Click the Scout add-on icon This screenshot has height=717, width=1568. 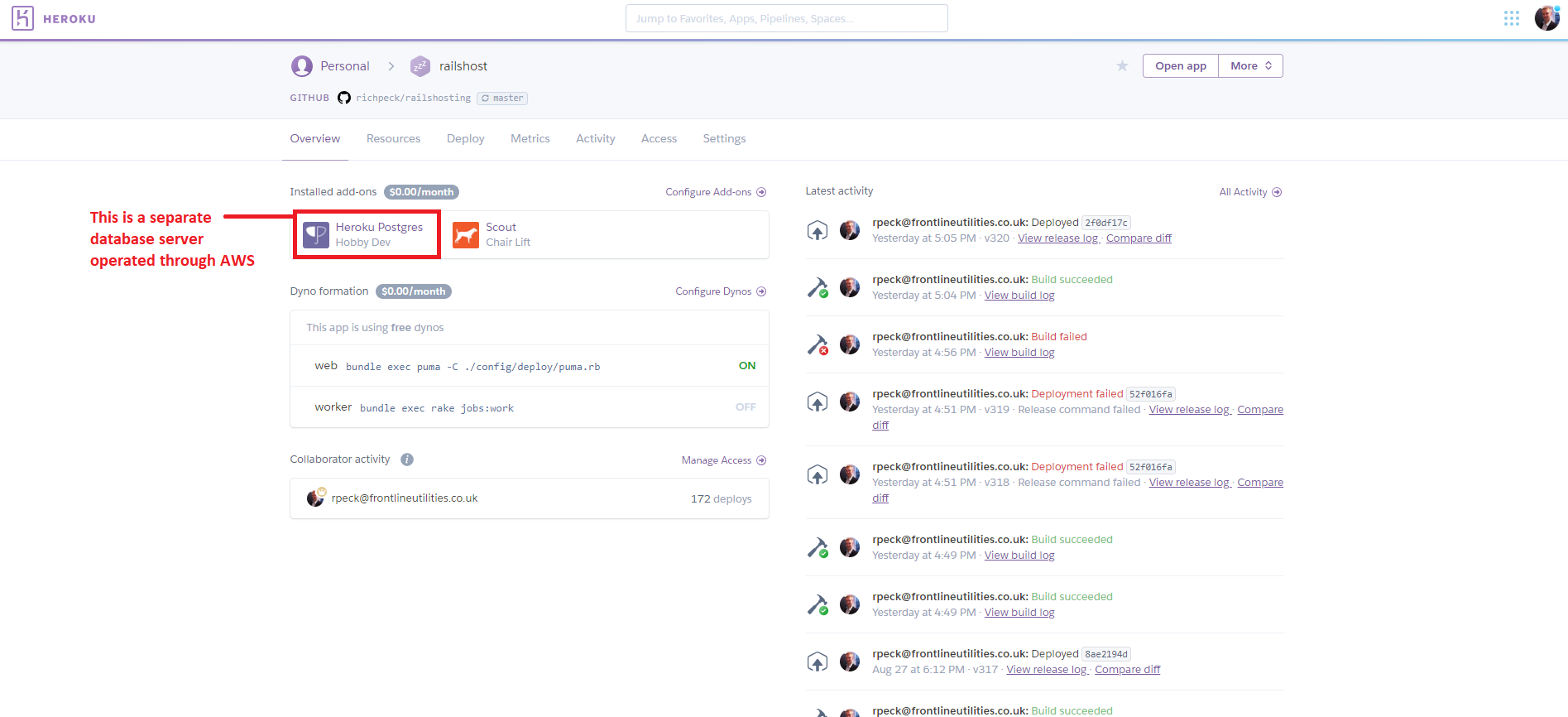(466, 235)
